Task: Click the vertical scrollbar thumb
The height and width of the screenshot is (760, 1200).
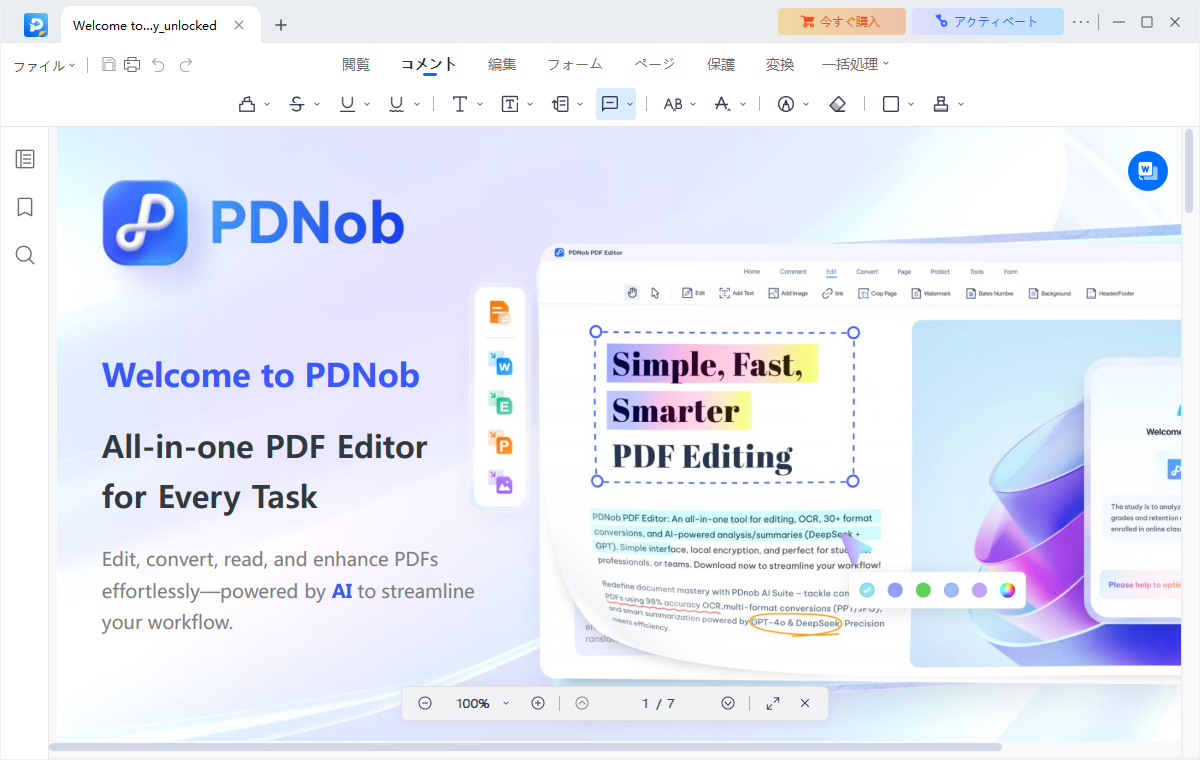Action: 1190,170
